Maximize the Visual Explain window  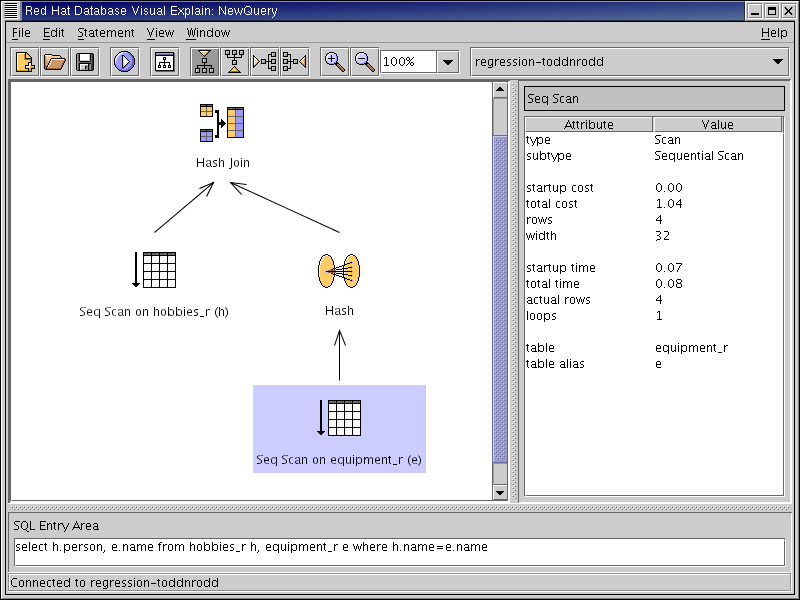coord(772,11)
